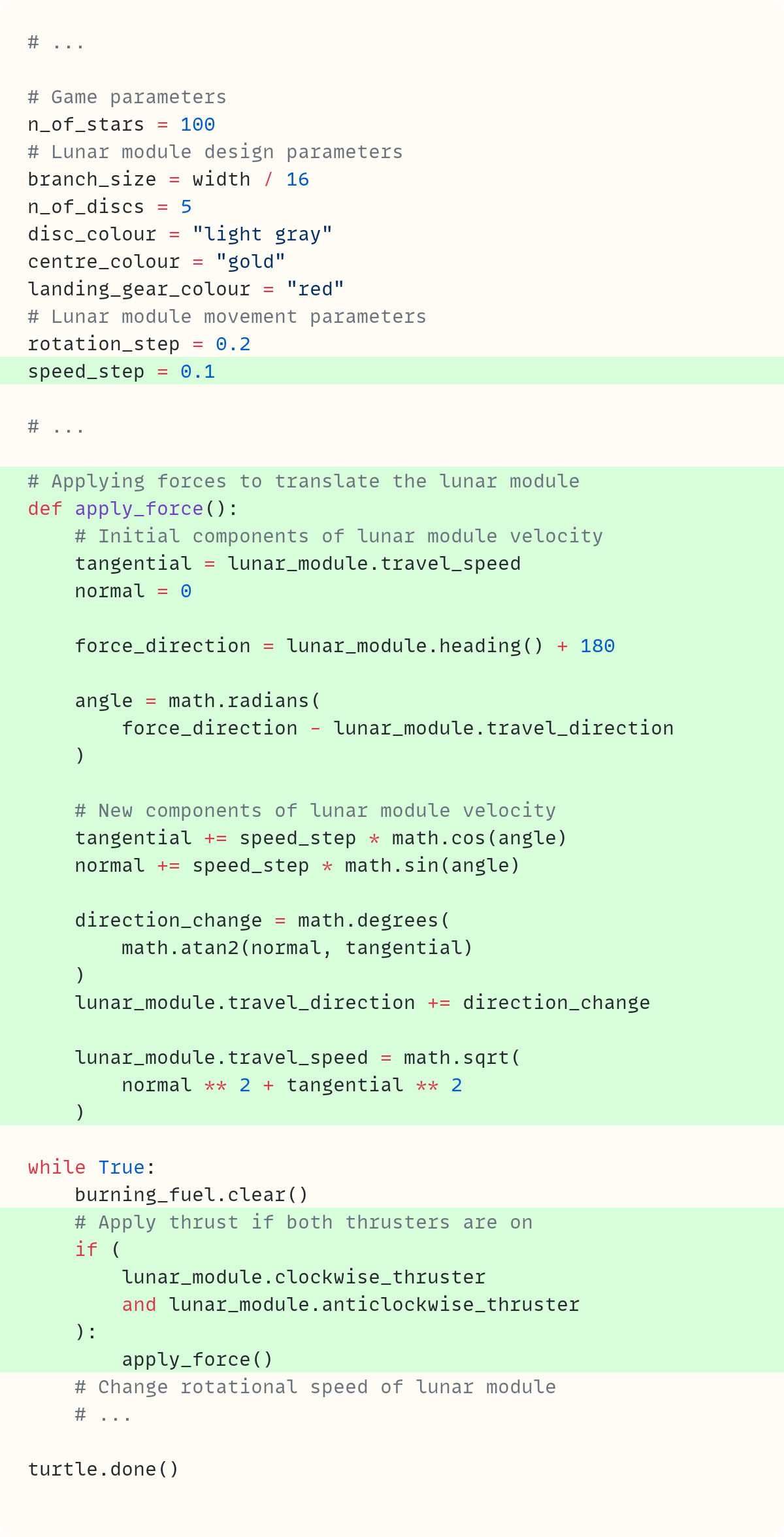Select 'force_direction - lunar_module.travel_direction' line
Viewport: 784px width, 1537px height.
[398, 729]
